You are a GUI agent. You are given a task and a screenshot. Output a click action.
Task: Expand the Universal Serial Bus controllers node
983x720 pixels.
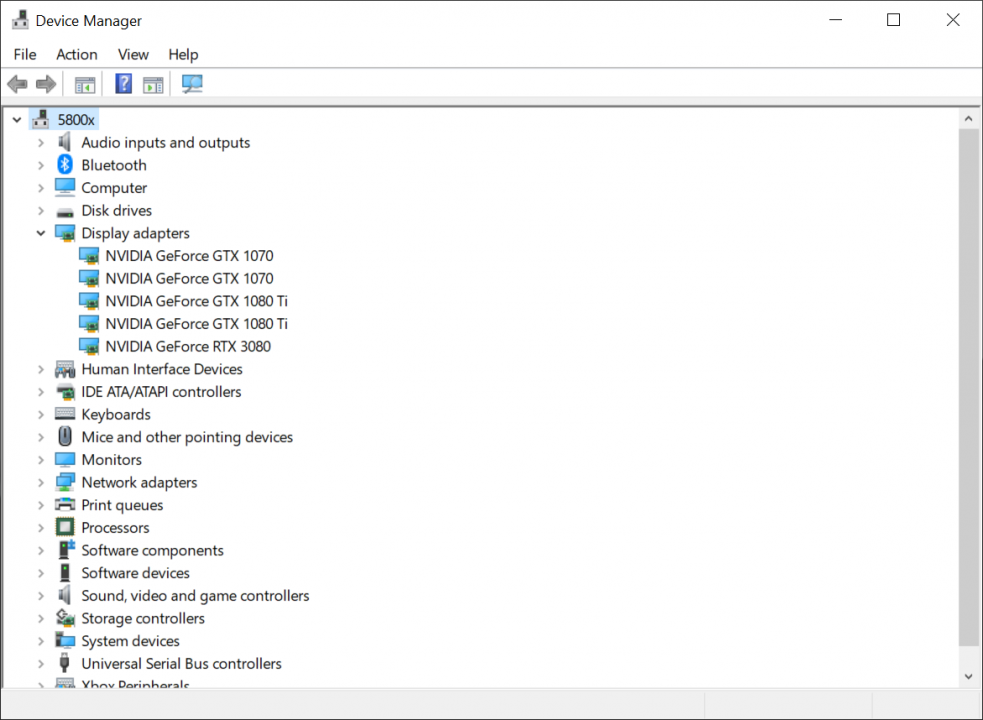click(x=41, y=663)
